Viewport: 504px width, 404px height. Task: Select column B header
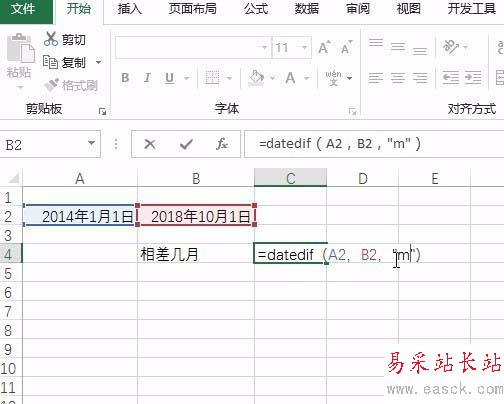[196, 178]
